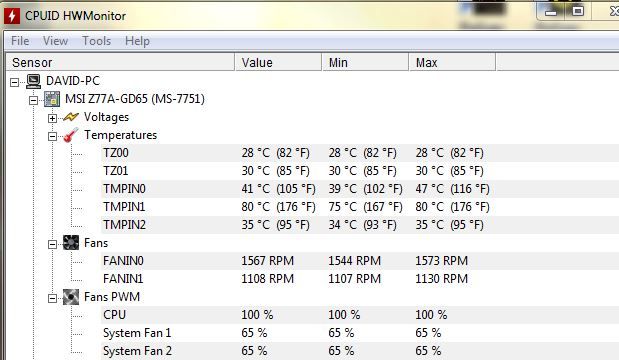Select the TMPIN1 sensor row
The width and height of the screenshot is (619, 360).
tap(360, 207)
